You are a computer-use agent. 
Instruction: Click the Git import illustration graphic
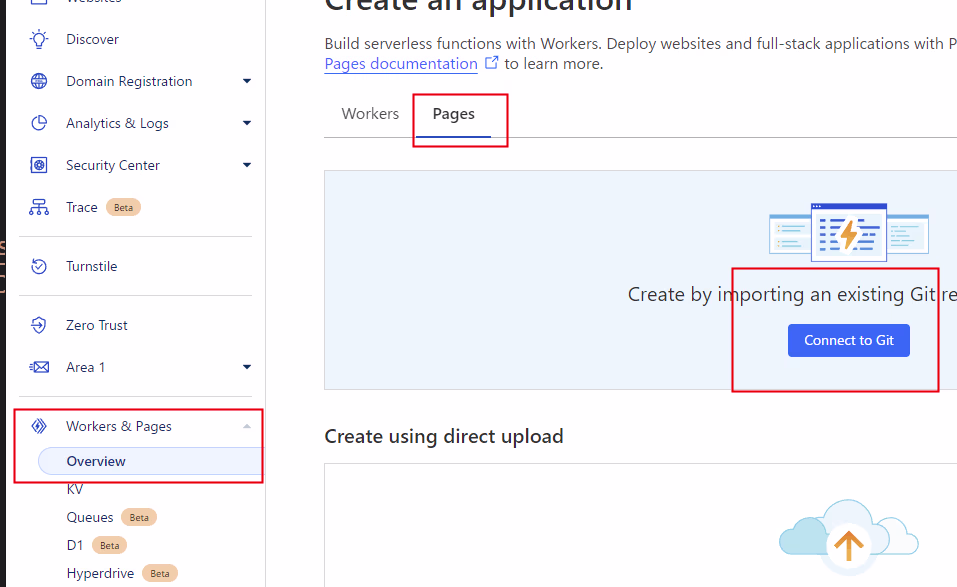pos(849,232)
